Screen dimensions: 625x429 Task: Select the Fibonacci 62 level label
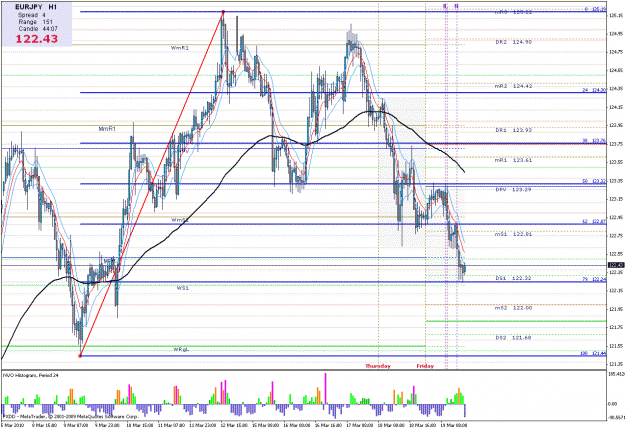coord(594,221)
